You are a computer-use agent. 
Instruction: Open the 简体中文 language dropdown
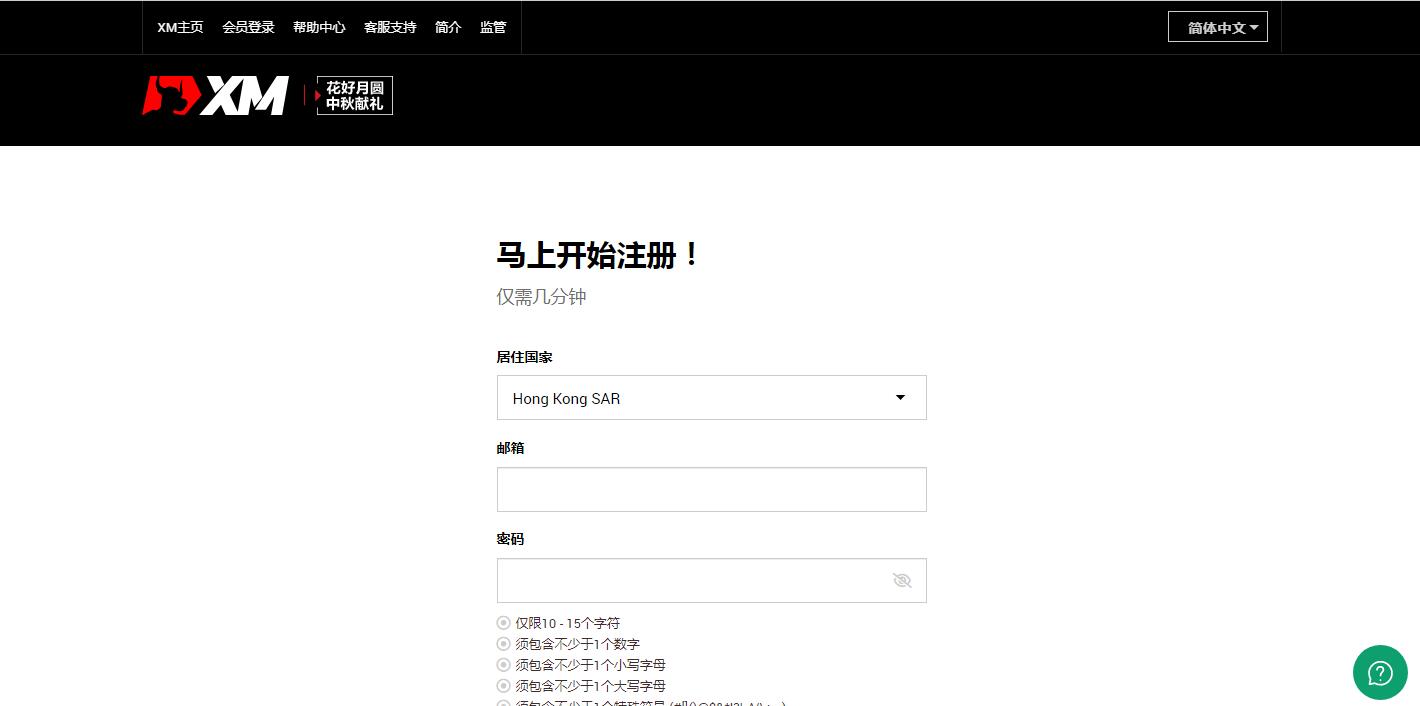(1217, 27)
